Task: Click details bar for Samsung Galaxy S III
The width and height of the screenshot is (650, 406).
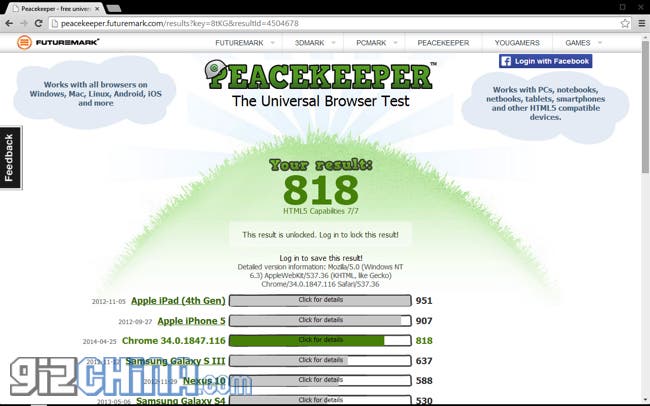Action: coord(320,360)
